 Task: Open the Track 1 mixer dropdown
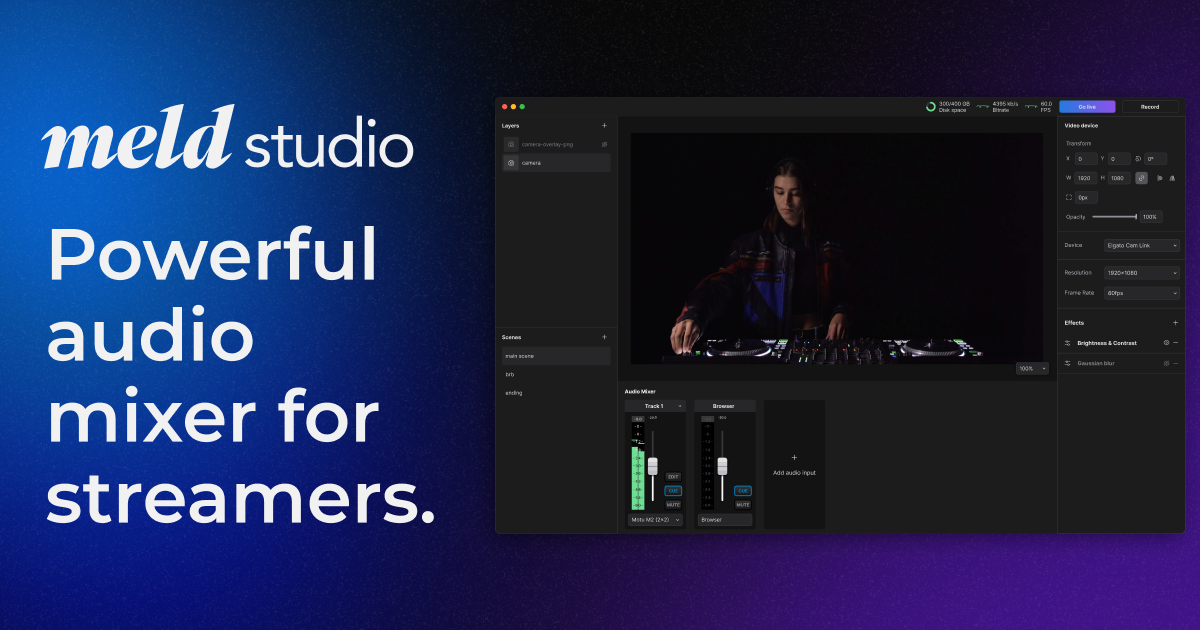[x=680, y=405]
